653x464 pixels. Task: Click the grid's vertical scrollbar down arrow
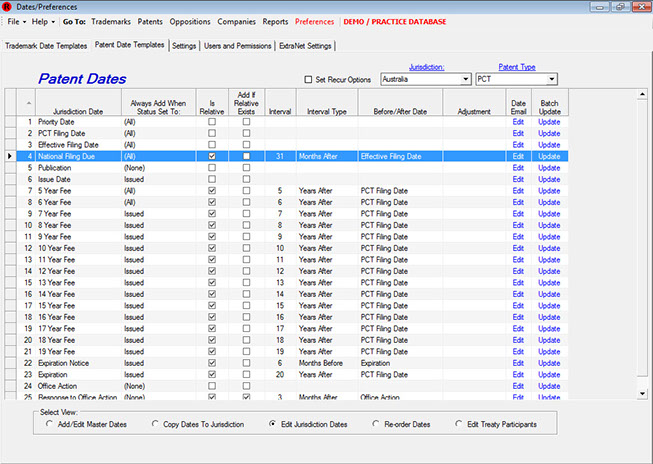point(643,395)
